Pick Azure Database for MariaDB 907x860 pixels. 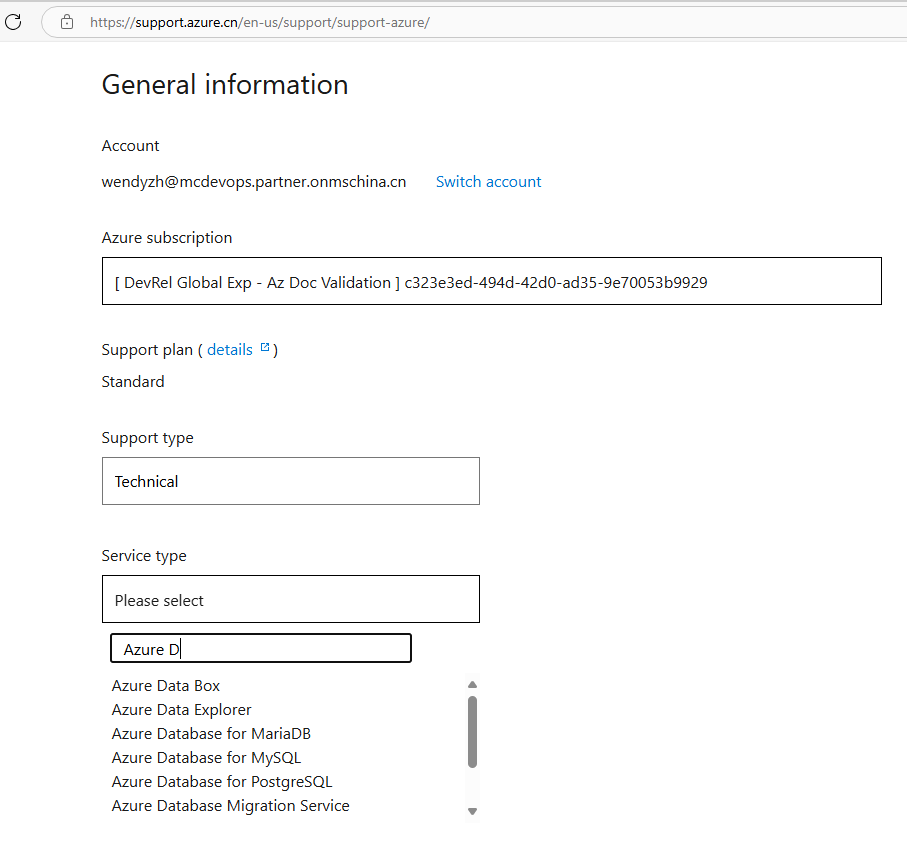[x=211, y=734]
